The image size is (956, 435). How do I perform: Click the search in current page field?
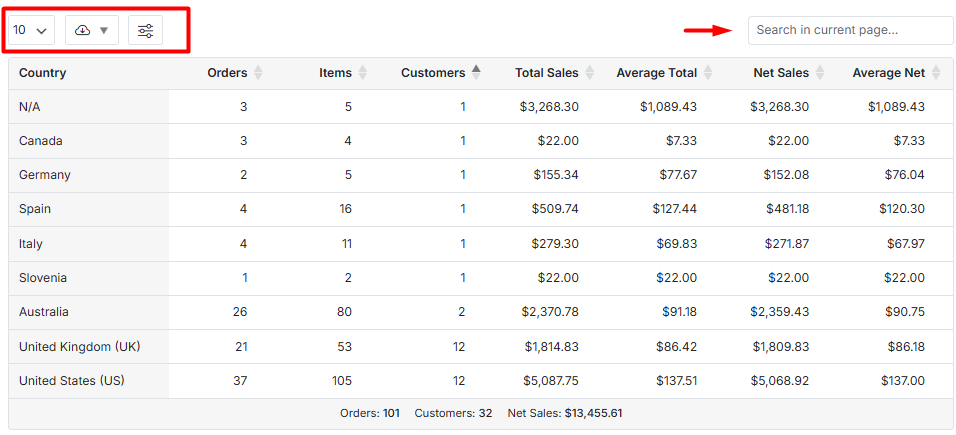(850, 30)
